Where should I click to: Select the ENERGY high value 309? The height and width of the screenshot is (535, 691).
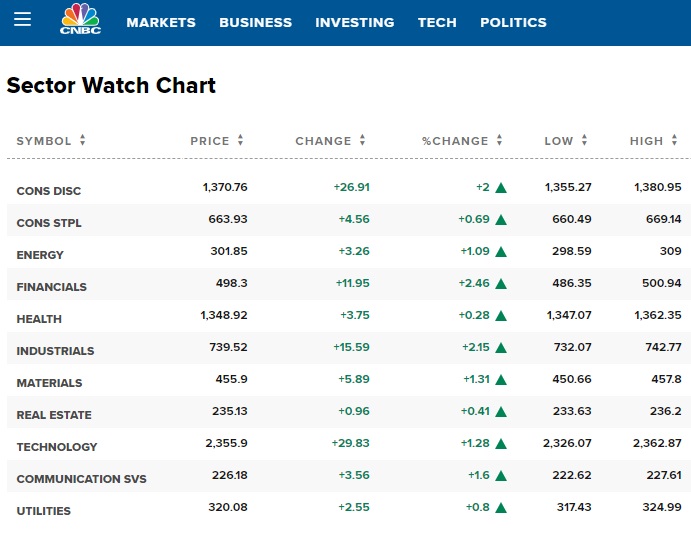point(671,251)
